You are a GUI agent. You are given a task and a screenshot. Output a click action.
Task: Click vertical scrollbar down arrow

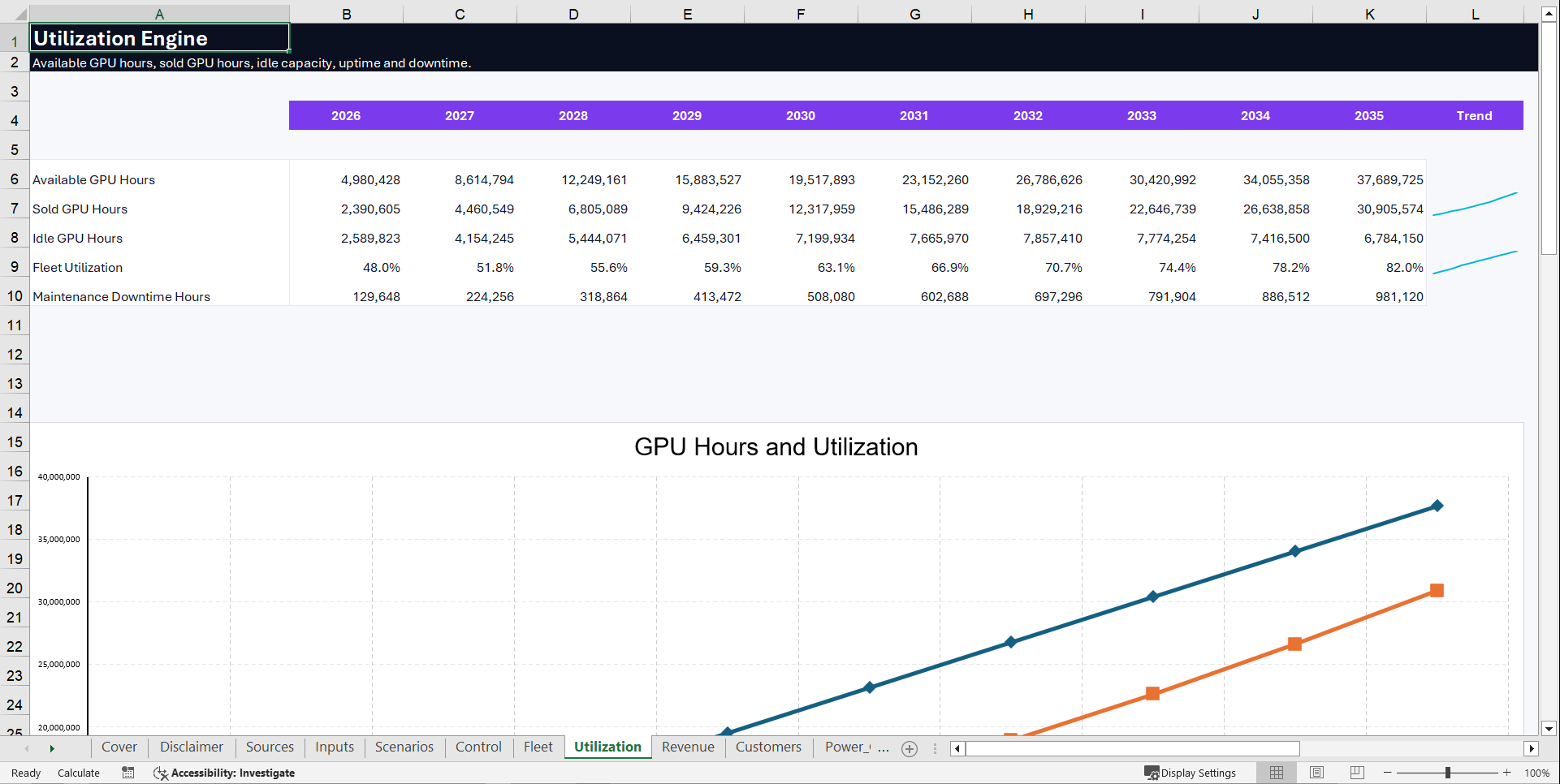pyautogui.click(x=1549, y=728)
